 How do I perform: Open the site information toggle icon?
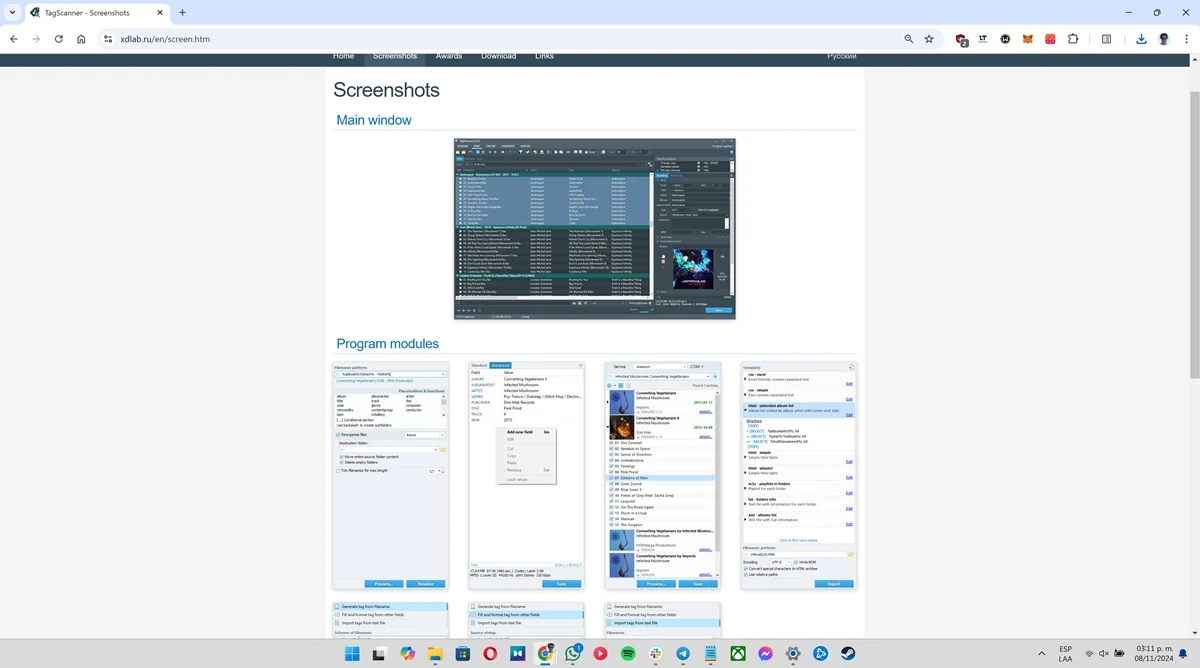tap(108, 39)
